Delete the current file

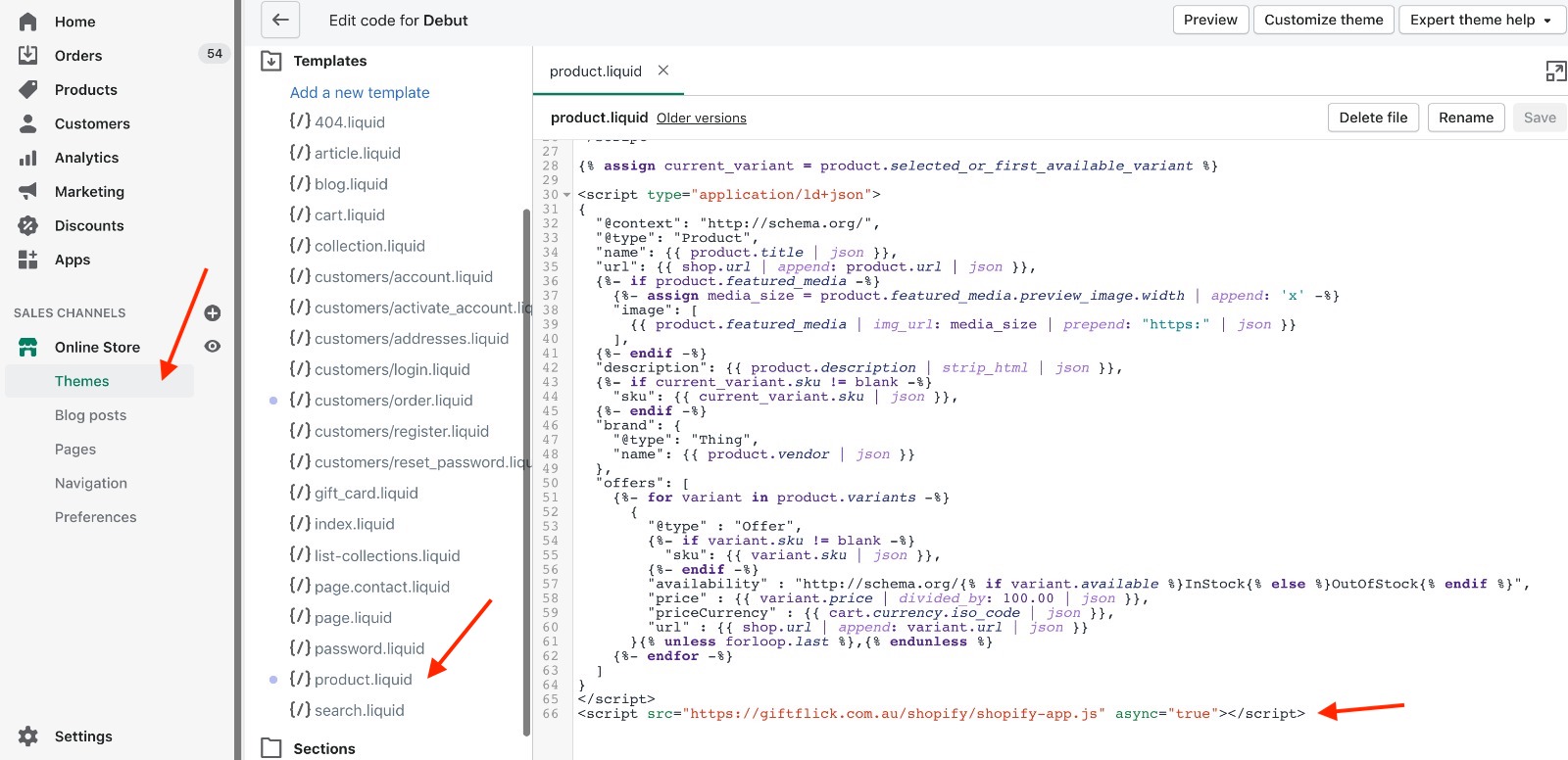click(1373, 118)
